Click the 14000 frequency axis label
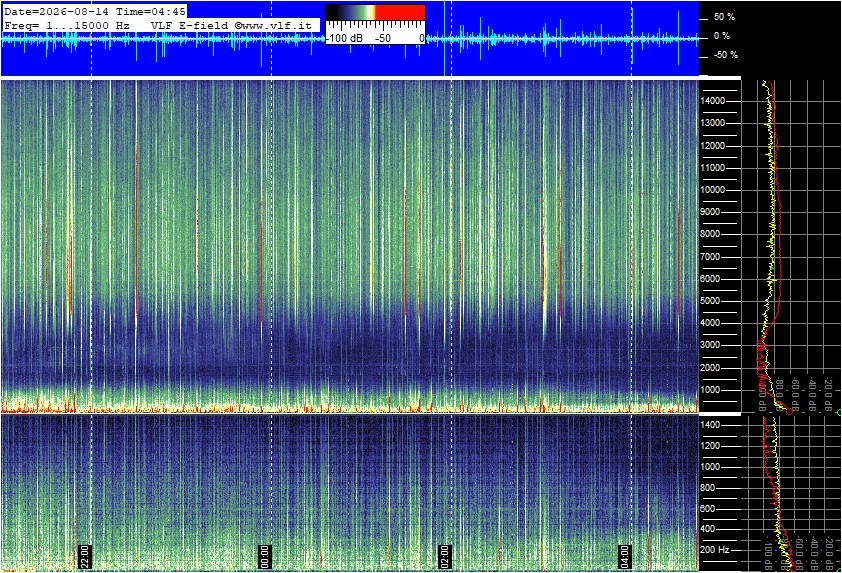The image size is (842, 573). click(x=713, y=101)
